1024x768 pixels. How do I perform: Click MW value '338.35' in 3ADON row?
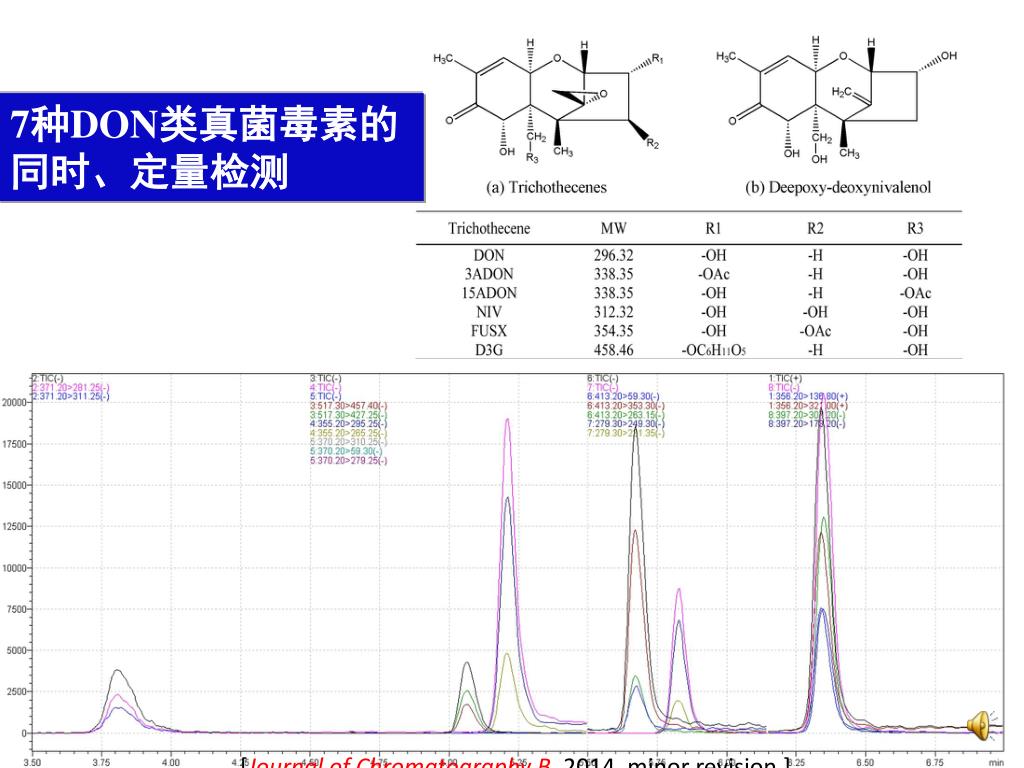pos(613,274)
